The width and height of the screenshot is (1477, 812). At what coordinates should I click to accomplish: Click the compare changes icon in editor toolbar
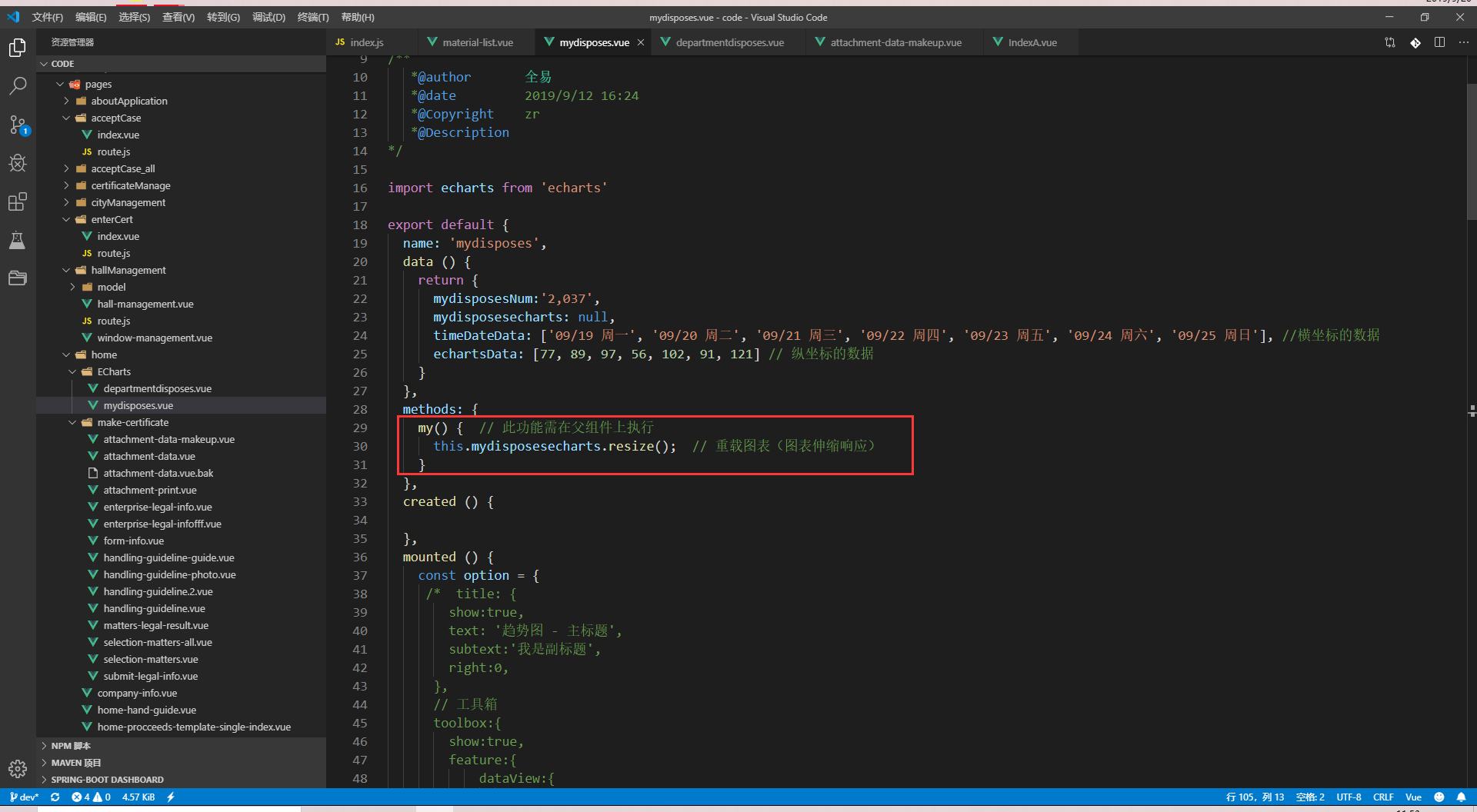[1390, 42]
